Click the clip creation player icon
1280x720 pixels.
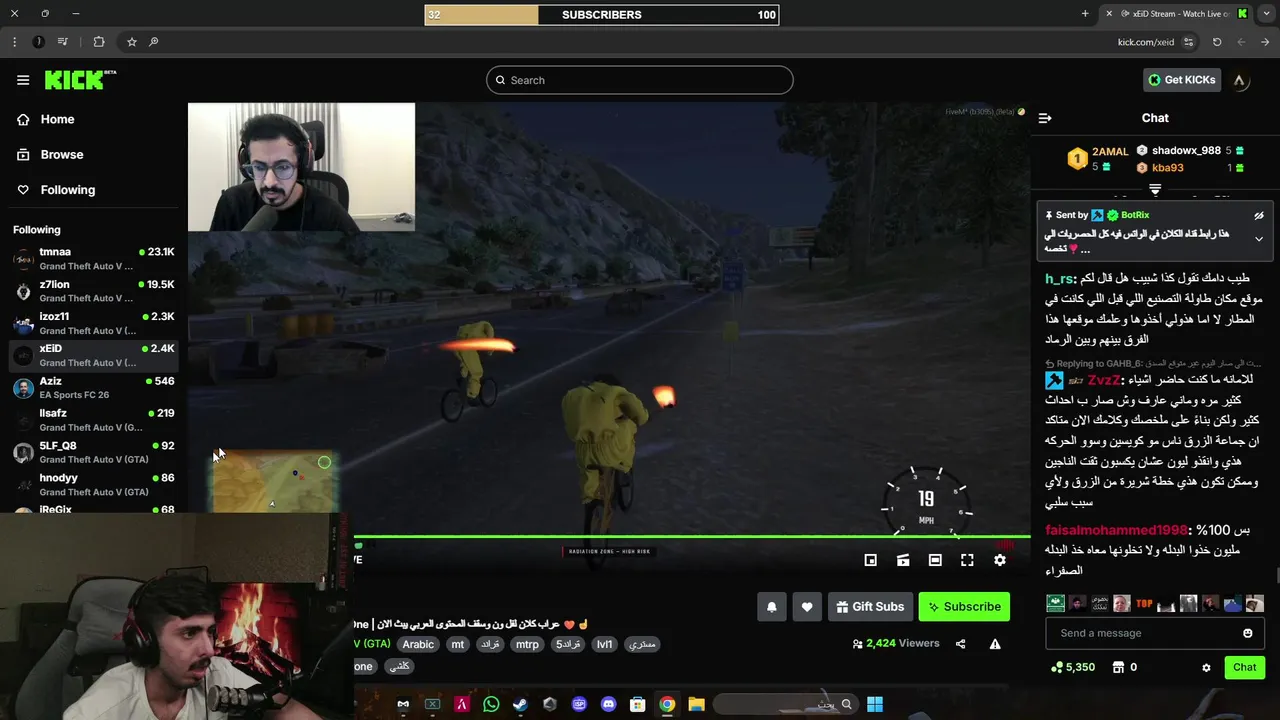903,560
